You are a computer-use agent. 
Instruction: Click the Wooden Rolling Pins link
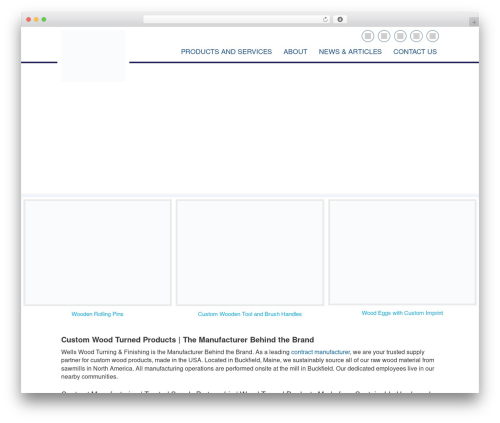pos(97,314)
